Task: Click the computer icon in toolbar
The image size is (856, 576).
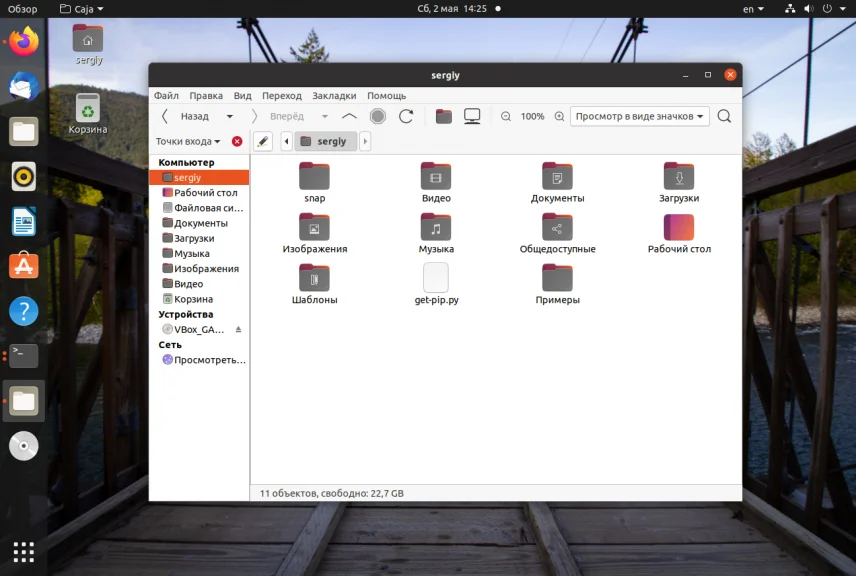Action: coord(472,116)
